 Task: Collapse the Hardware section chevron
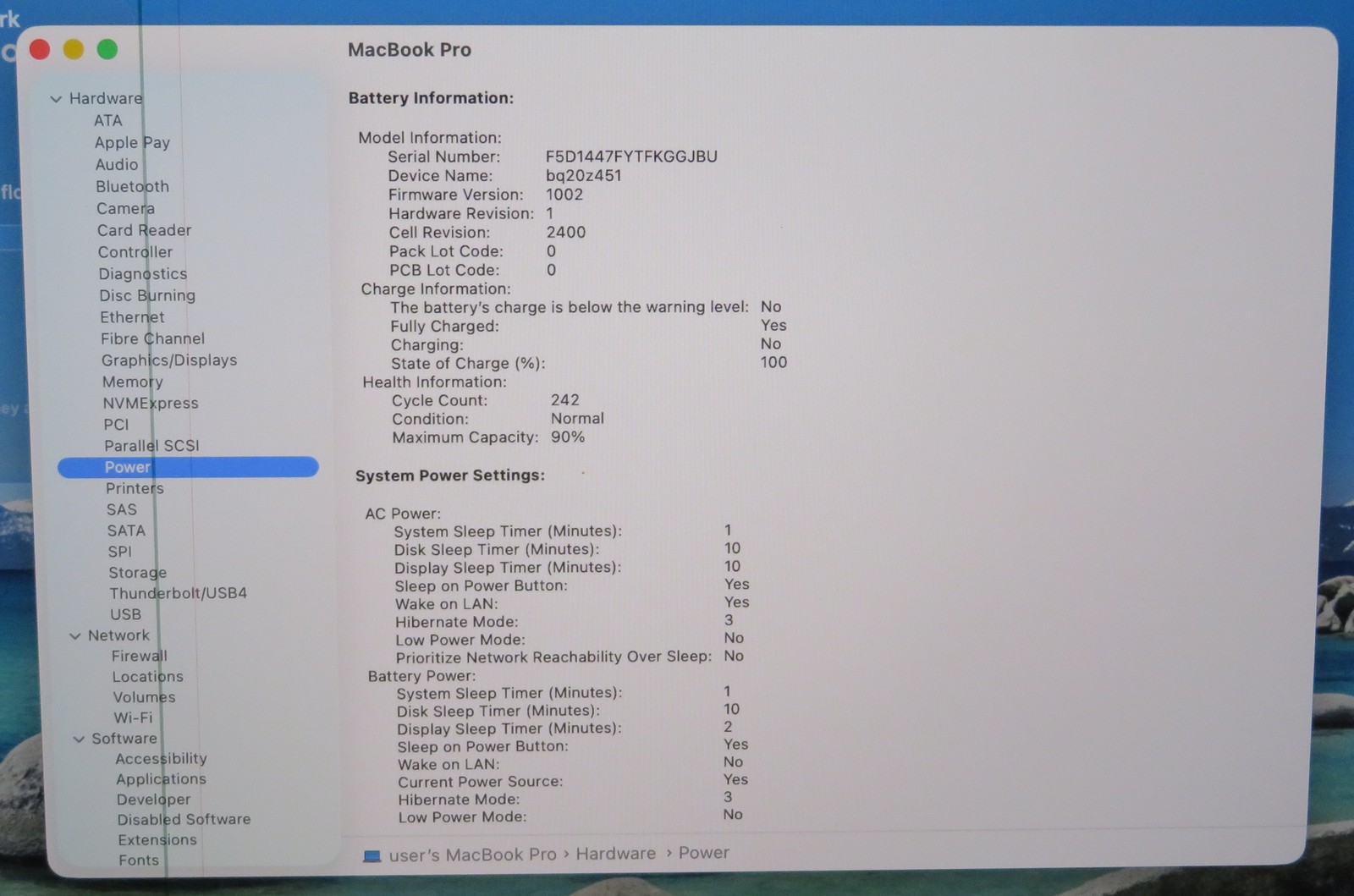(x=56, y=99)
